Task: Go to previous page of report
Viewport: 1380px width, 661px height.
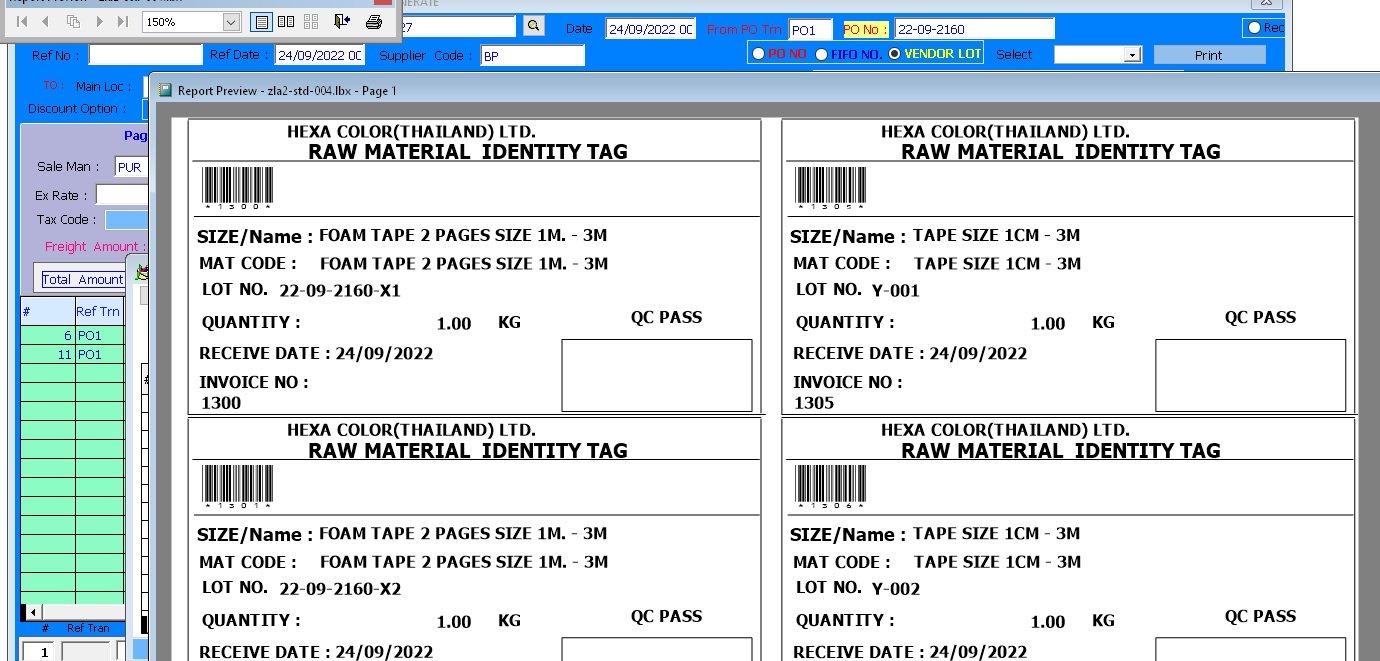Action: (x=46, y=21)
